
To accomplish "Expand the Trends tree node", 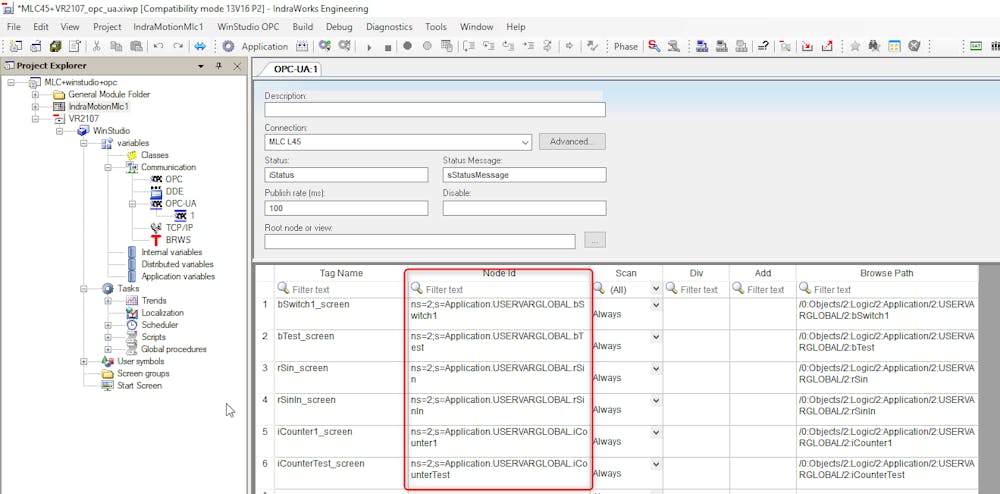I will (x=109, y=301).
